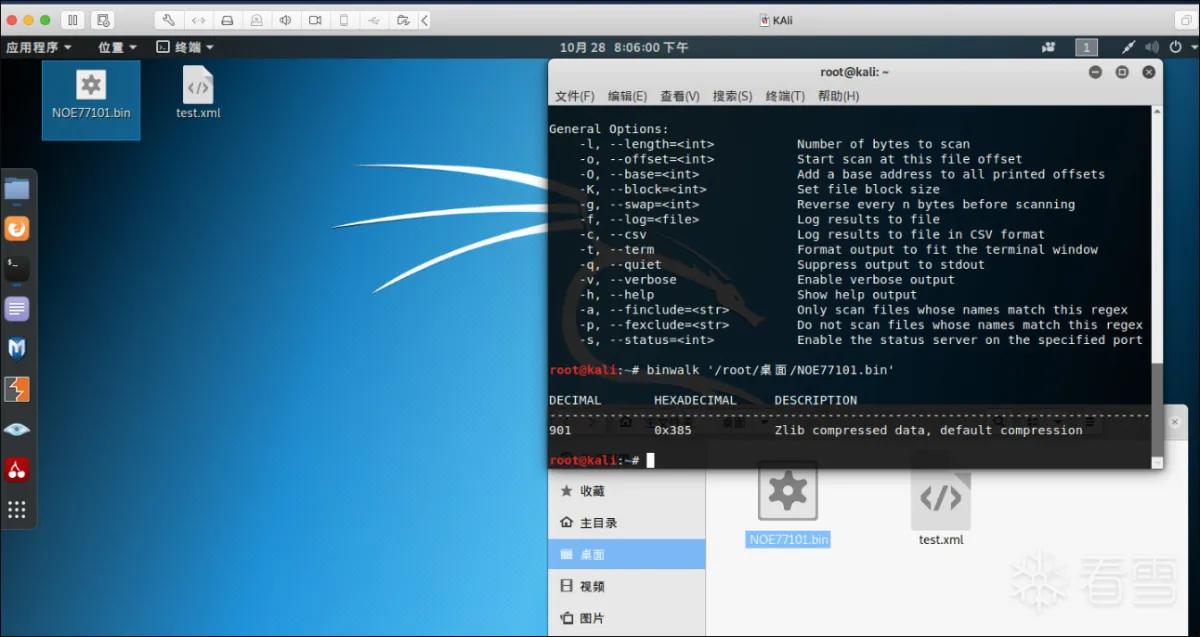Expand the 位置 places menu
The width and height of the screenshot is (1200, 637).
coord(117,47)
